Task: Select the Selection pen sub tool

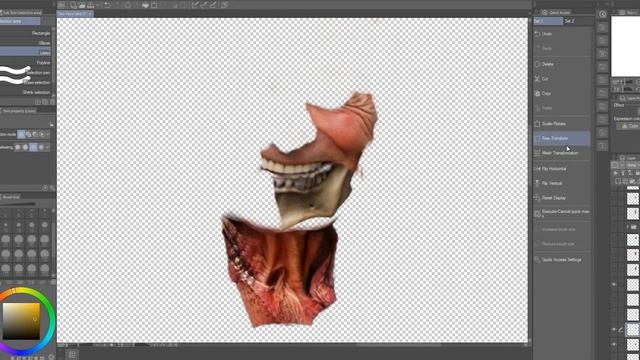Action: pyautogui.click(x=26, y=73)
